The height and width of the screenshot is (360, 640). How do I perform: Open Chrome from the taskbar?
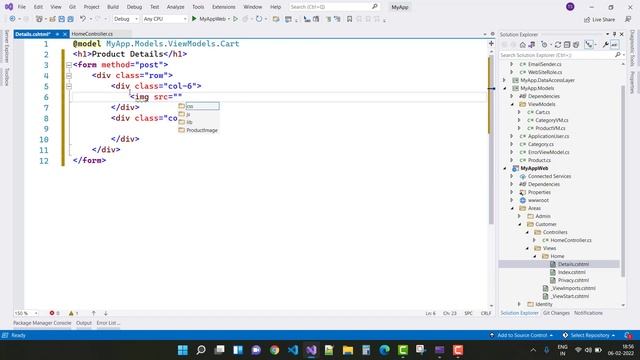click(x=274, y=350)
